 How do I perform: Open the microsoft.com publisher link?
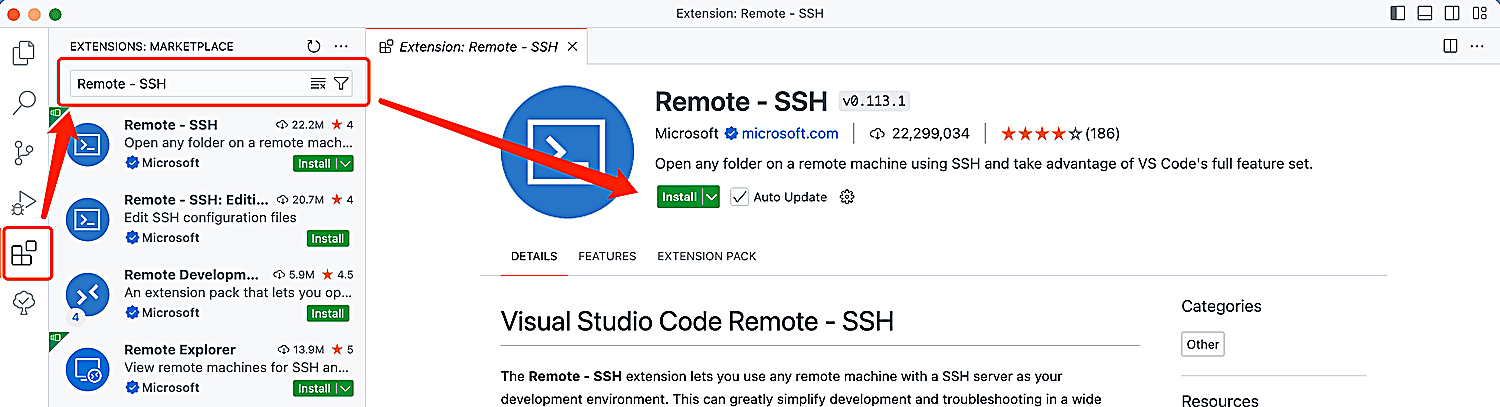790,133
